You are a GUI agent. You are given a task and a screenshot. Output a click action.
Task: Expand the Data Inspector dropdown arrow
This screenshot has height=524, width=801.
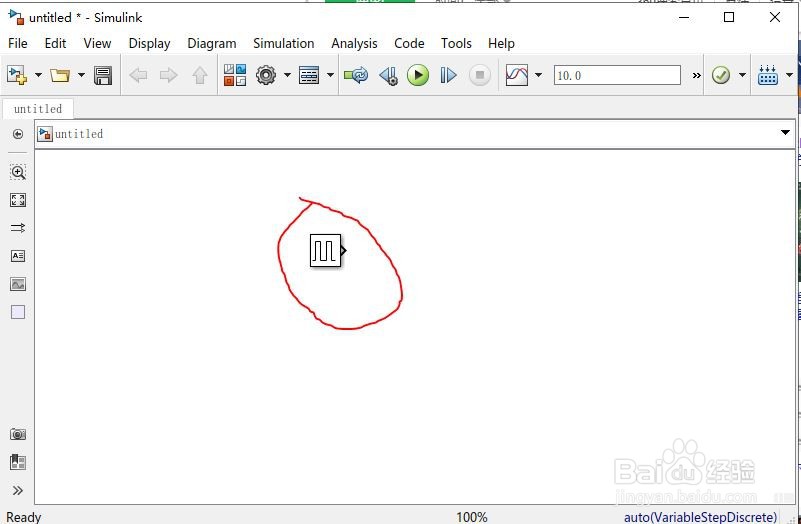538,76
